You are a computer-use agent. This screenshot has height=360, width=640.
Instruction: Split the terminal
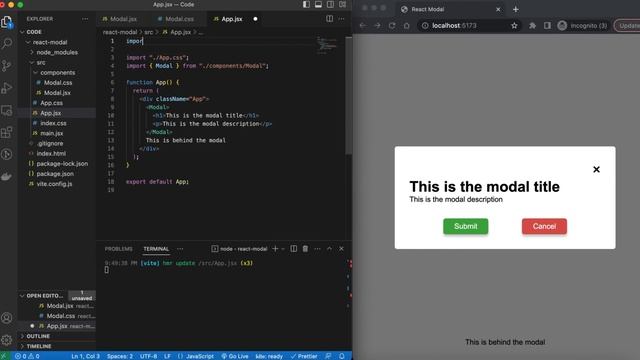[293, 249]
